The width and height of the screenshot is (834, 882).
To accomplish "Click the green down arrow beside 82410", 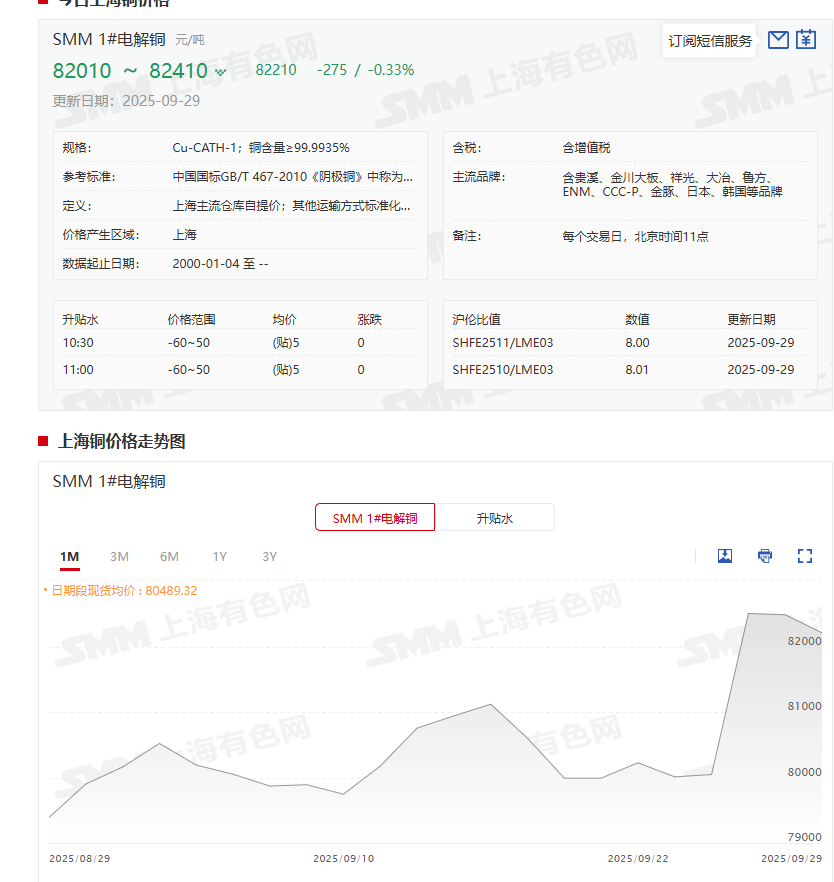I will point(220,72).
